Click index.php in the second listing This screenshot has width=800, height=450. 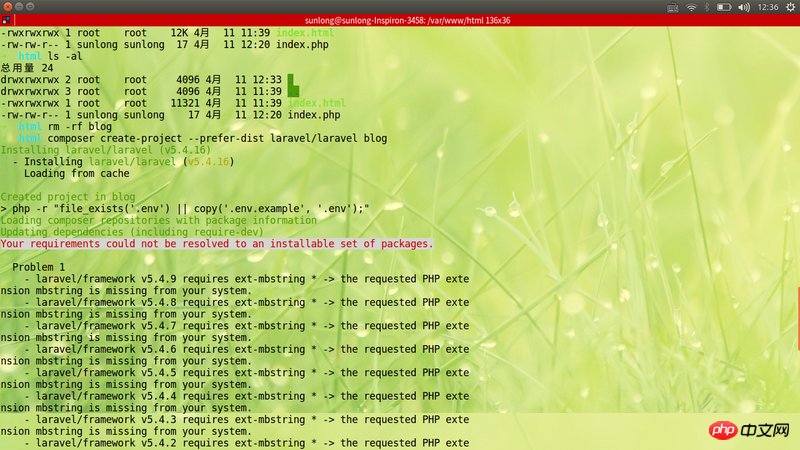(x=314, y=115)
